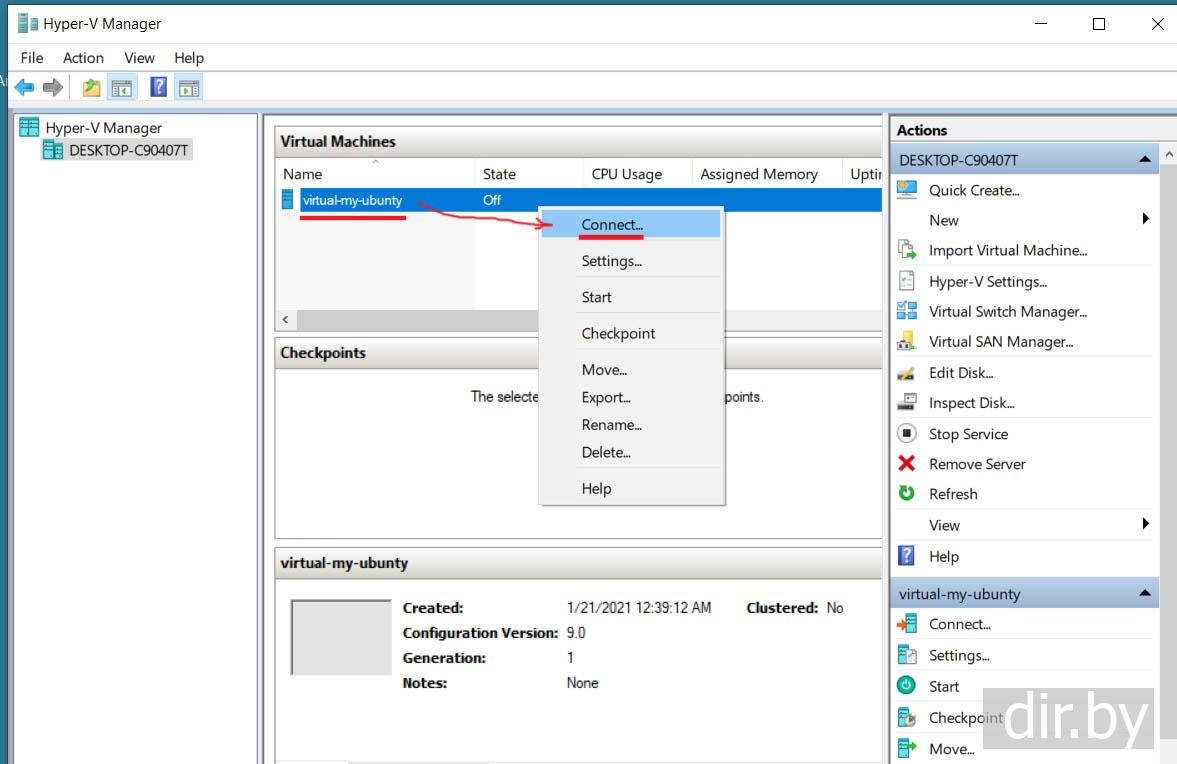
Task: Expand the View submenu arrow in Actions
Action: coord(1145,525)
